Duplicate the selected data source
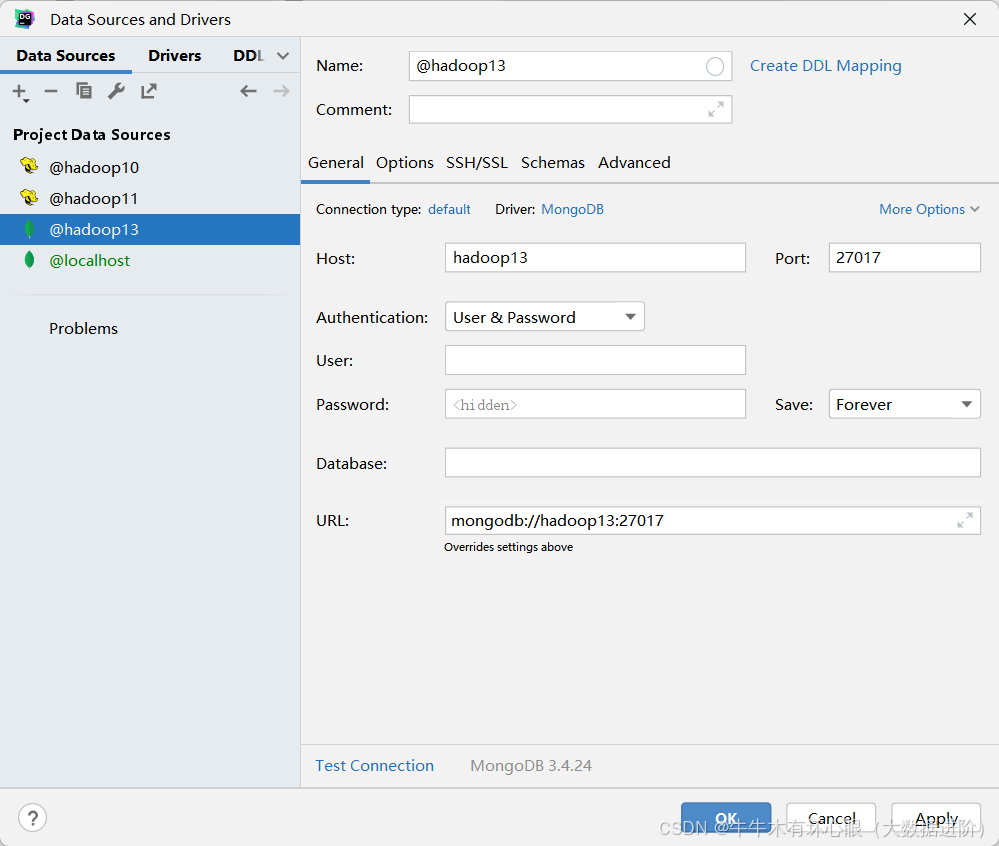Image resolution: width=999 pixels, height=846 pixels. tap(84, 92)
